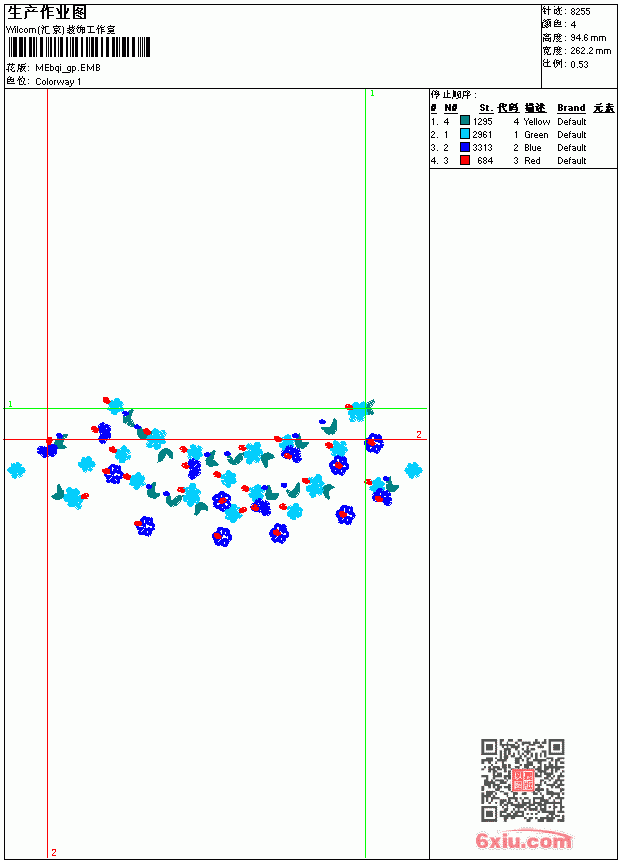Click the cyan flower at far right edge
This screenshot has height=860, width=620.
(x=413, y=470)
